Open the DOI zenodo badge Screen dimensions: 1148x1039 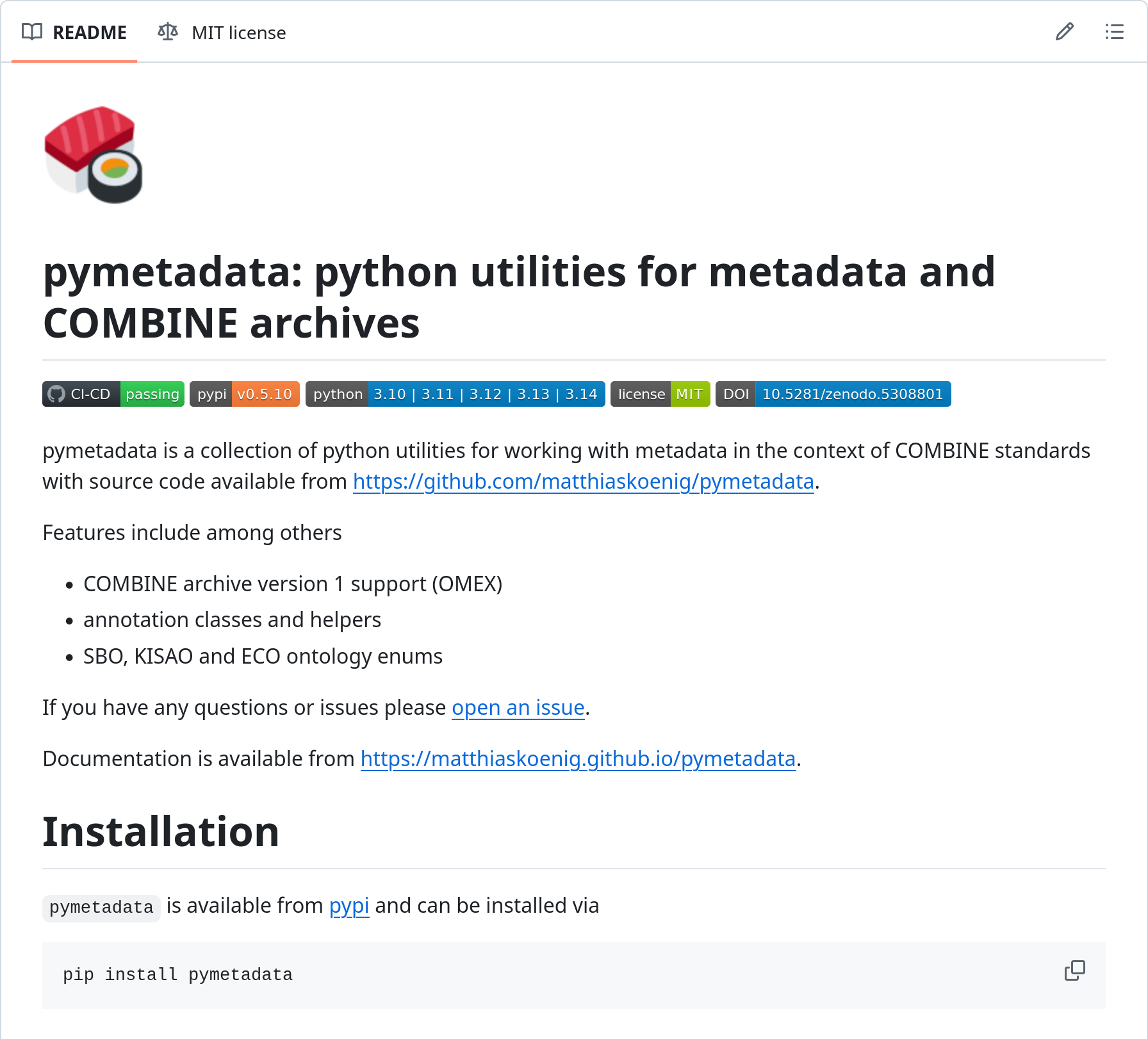pos(833,394)
